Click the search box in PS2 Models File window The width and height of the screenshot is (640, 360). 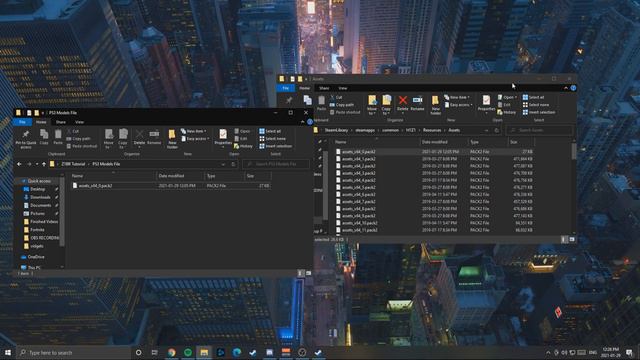[x=276, y=164]
